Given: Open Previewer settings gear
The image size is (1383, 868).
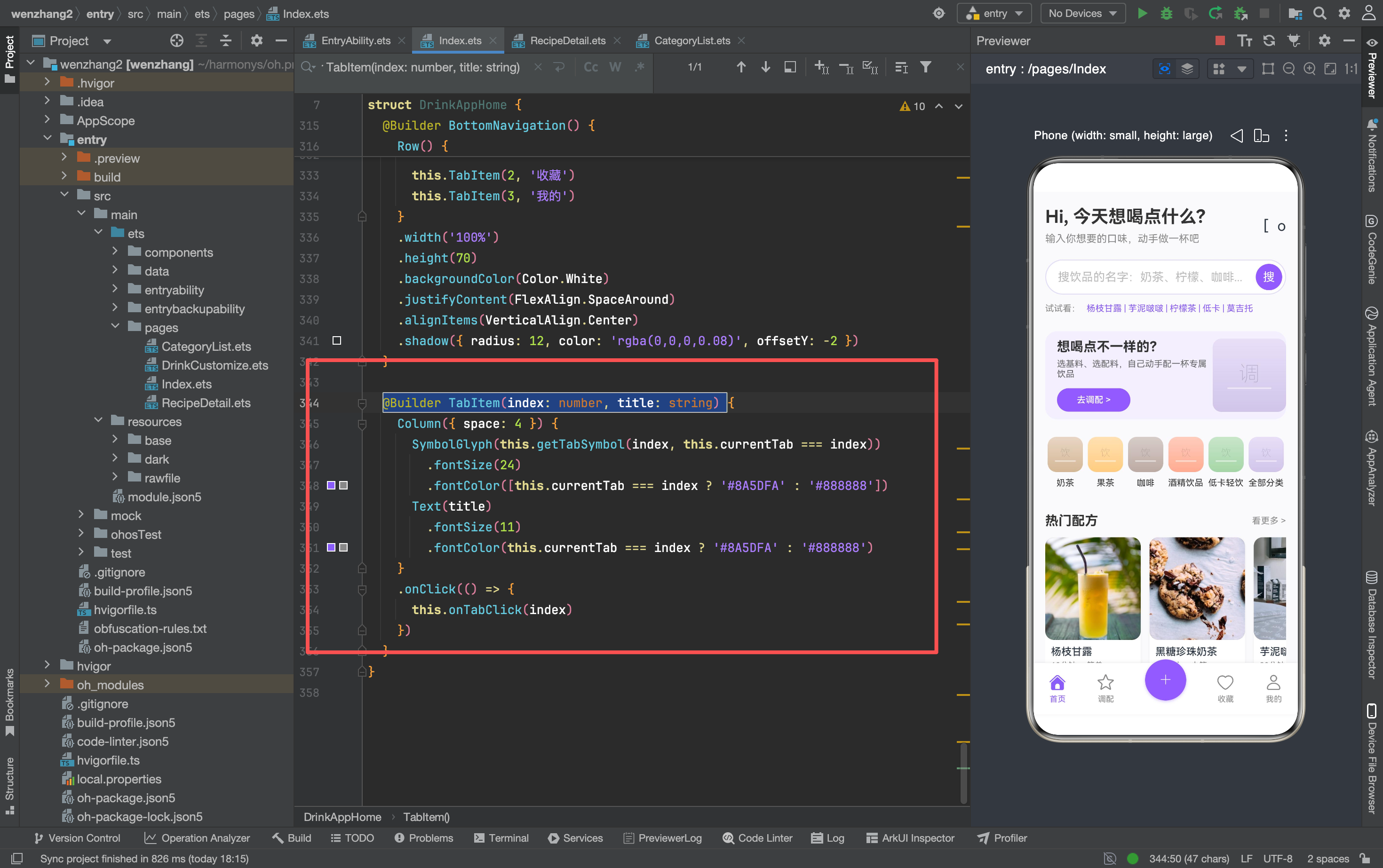Looking at the screenshot, I should click(1324, 40).
